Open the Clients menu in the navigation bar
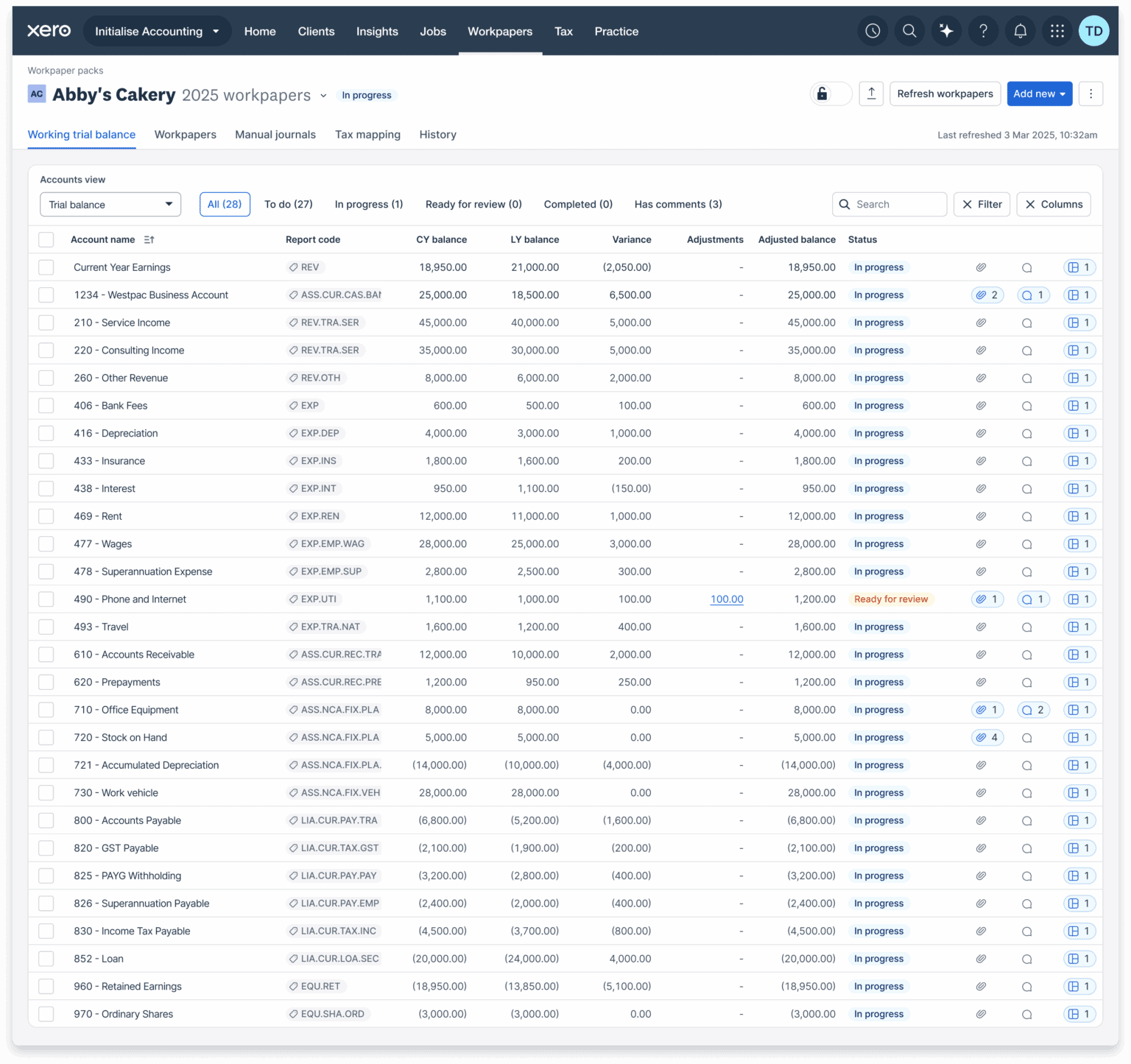1131x1064 pixels. point(316,31)
